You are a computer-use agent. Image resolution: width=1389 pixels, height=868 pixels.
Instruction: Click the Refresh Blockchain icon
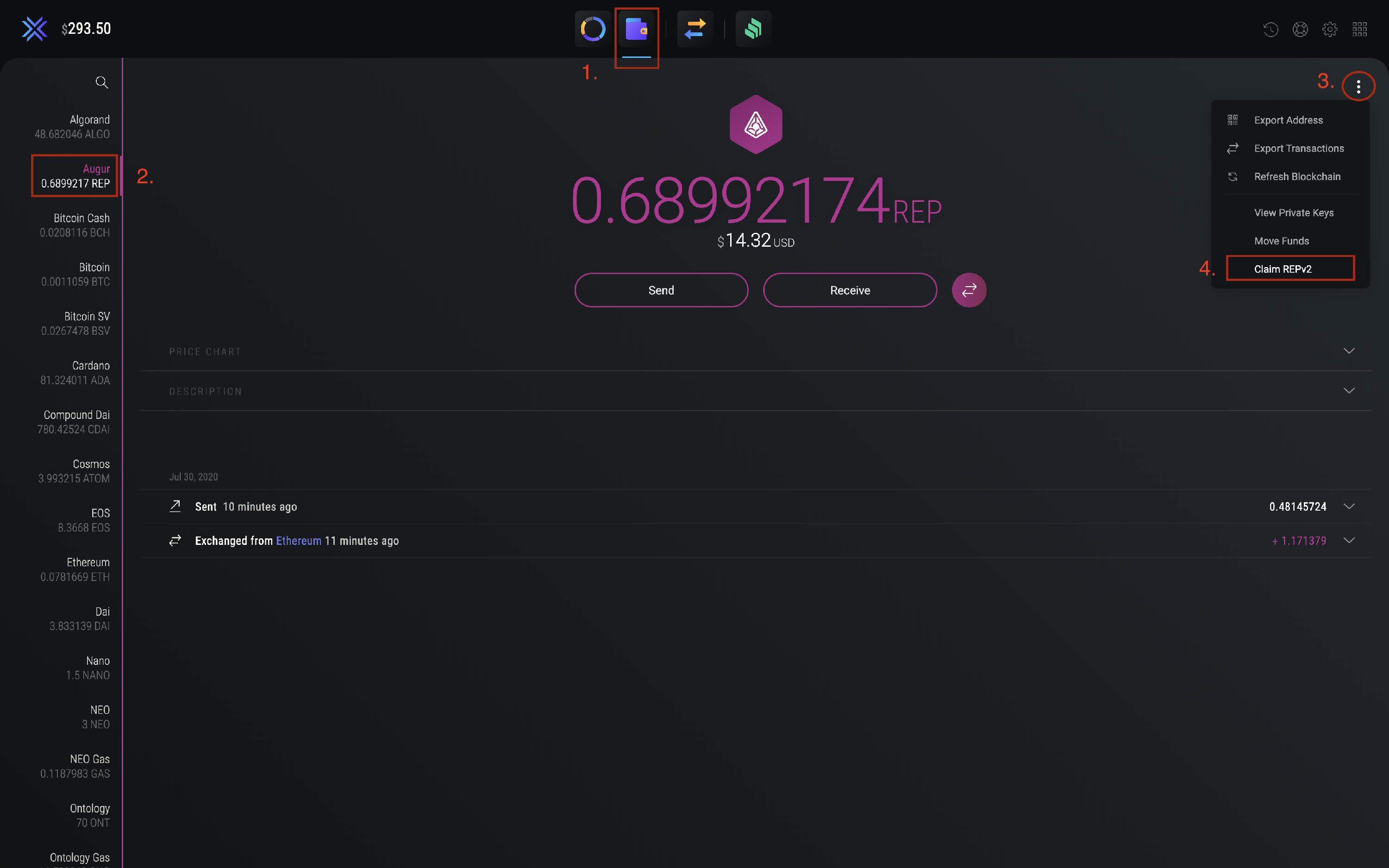pyautogui.click(x=1233, y=176)
